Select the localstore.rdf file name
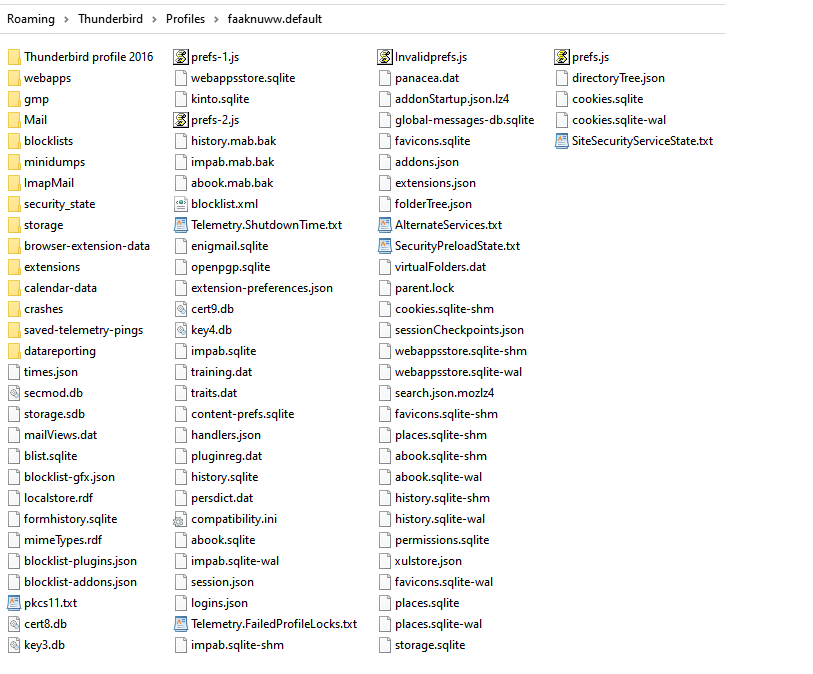Image resolution: width=813 pixels, height=674 pixels. click(x=59, y=498)
